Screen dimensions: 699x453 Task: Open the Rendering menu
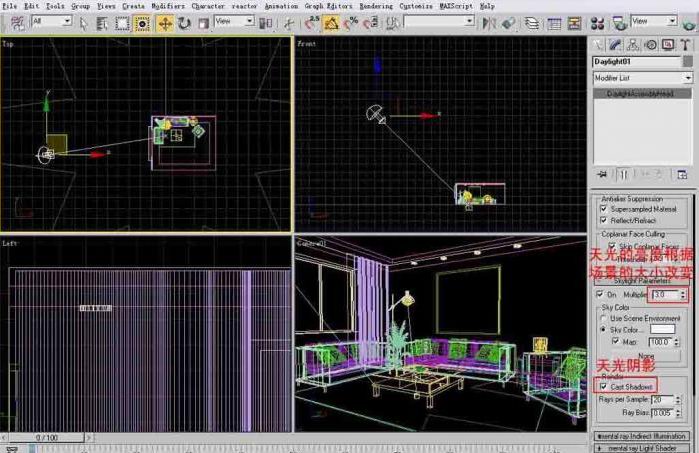(x=376, y=5)
